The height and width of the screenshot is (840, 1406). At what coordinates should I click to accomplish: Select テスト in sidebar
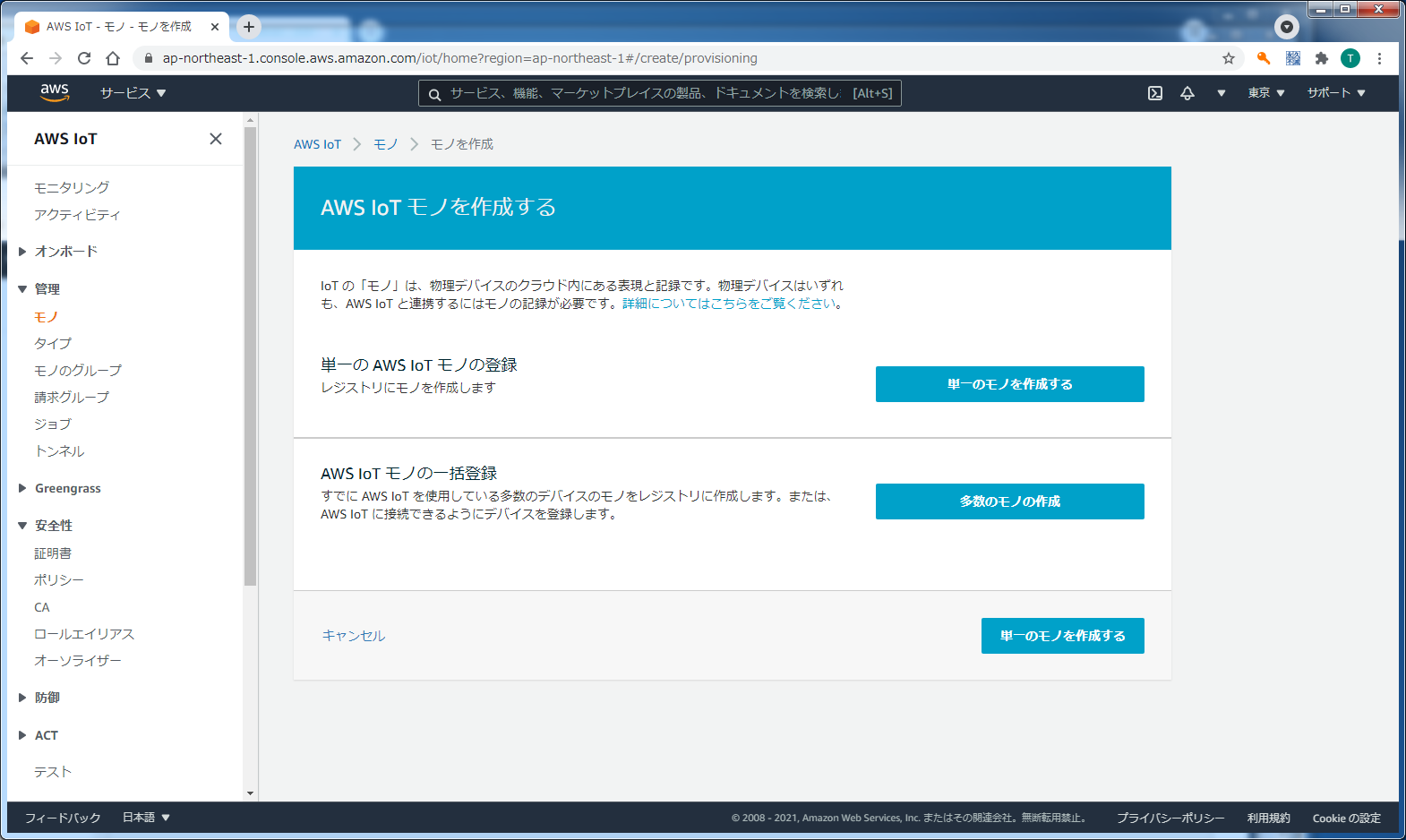(53, 772)
